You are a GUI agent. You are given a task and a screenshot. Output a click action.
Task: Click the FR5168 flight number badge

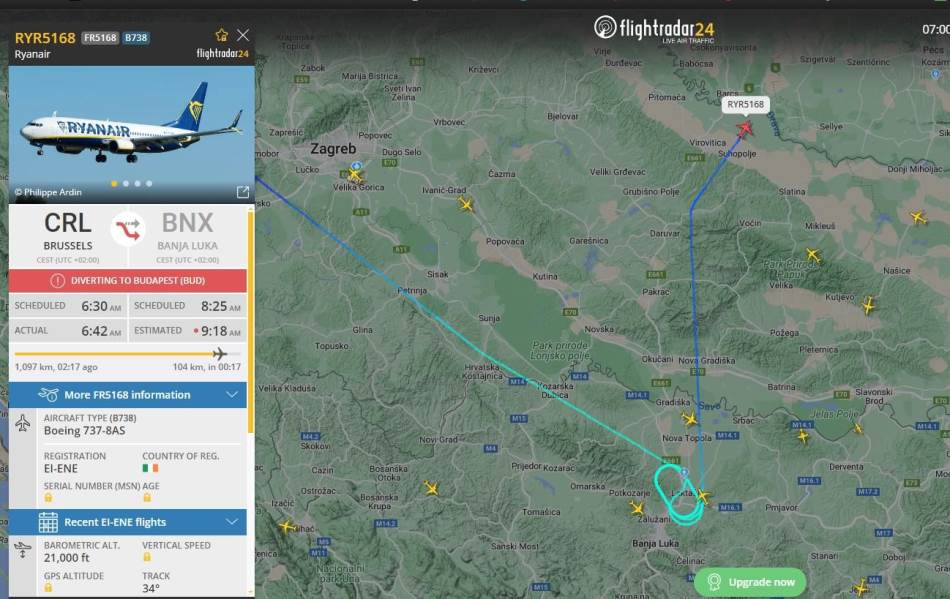click(x=100, y=38)
